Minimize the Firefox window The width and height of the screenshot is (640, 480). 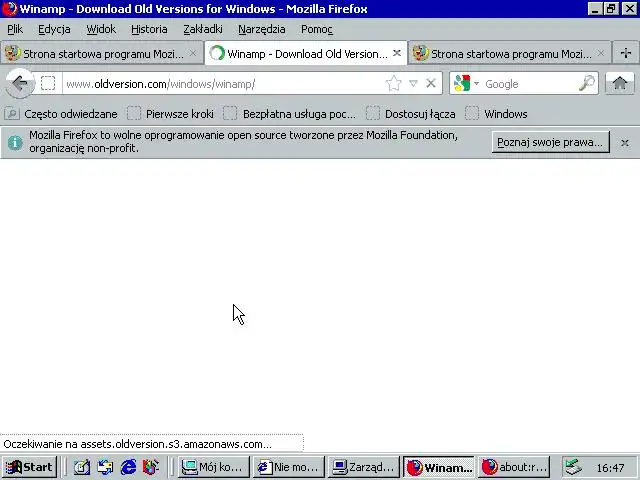click(595, 9)
